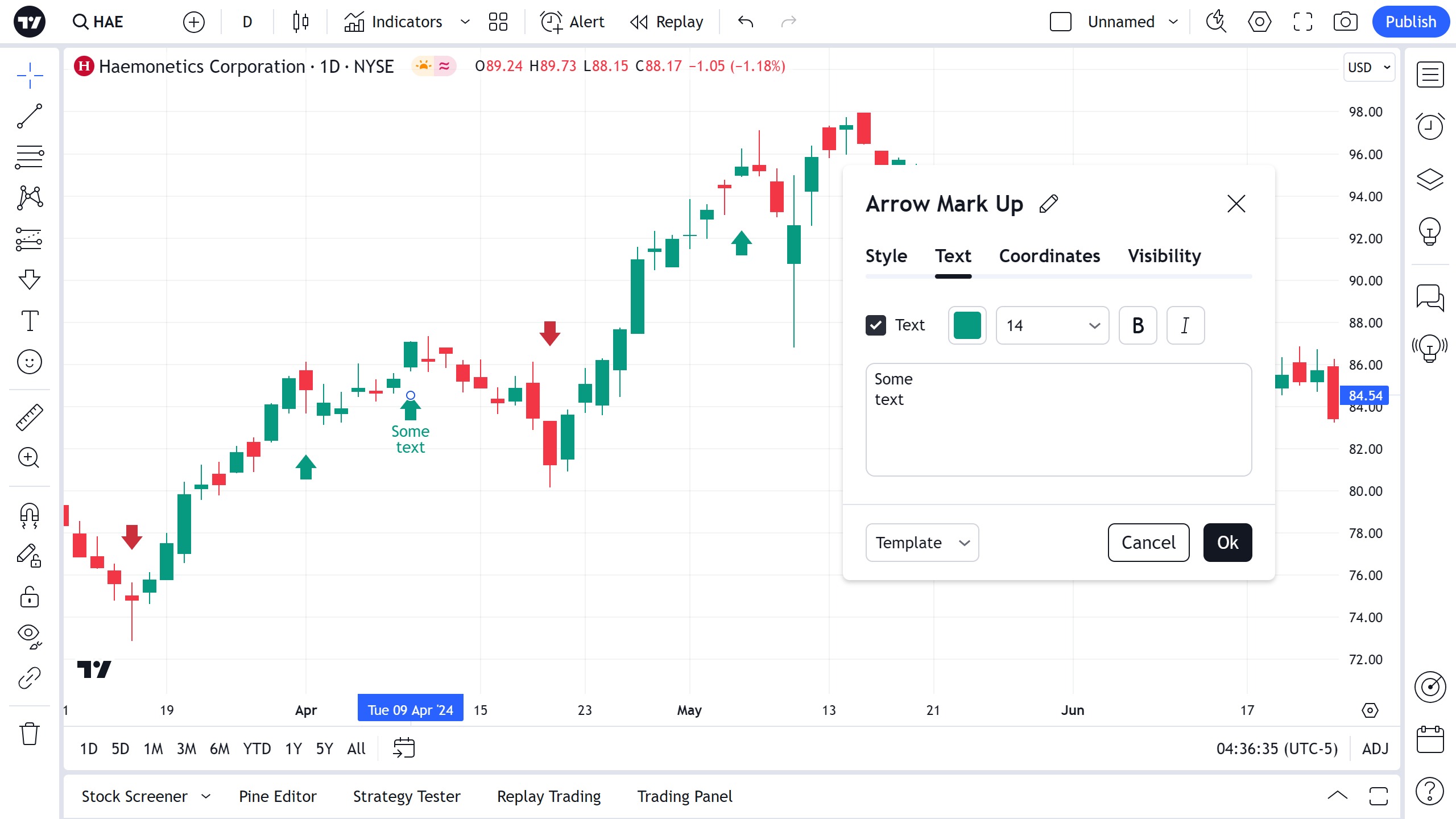This screenshot has width=1456, height=819.
Task: Select the trend line drawing tool
Action: coord(30,116)
